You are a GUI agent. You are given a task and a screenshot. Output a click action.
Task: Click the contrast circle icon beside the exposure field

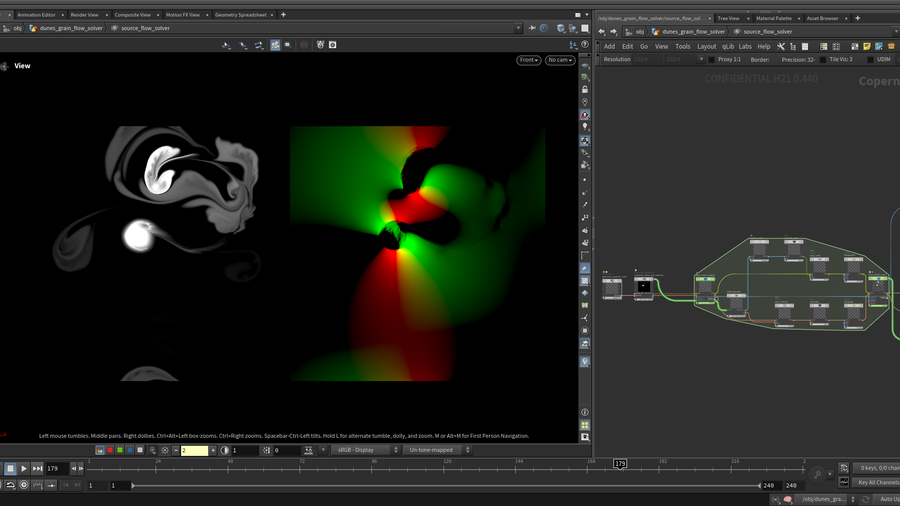tap(224, 451)
